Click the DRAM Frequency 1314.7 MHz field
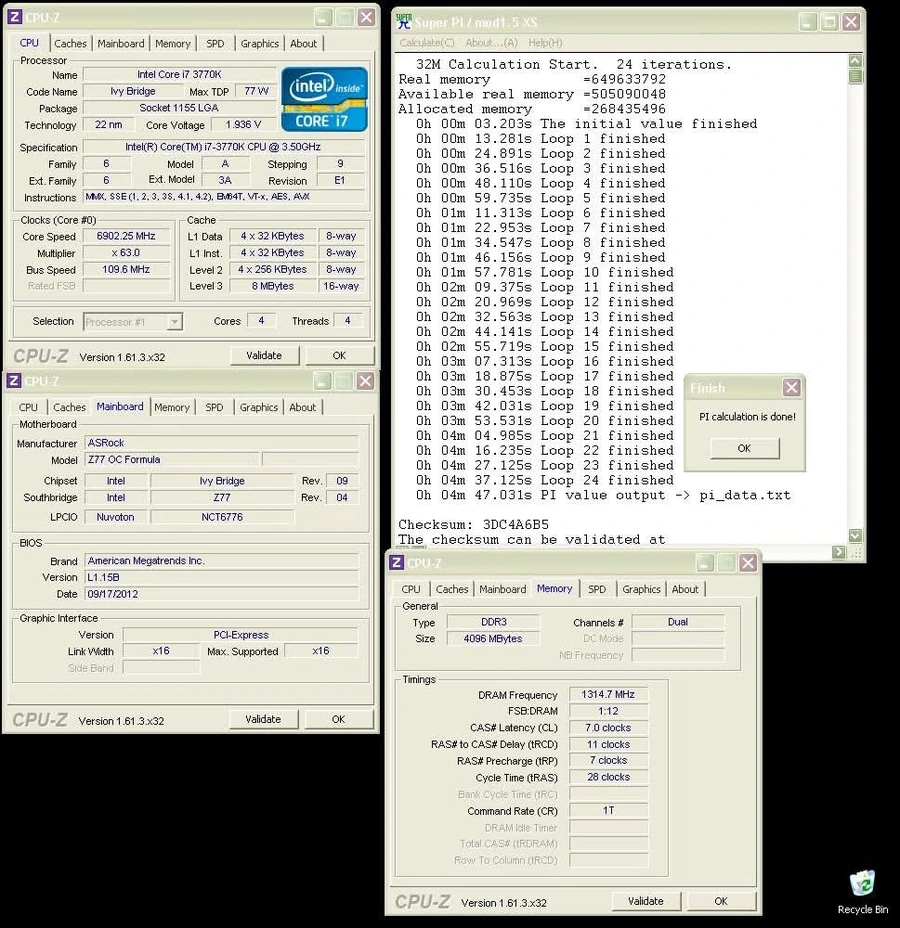 (x=608, y=694)
